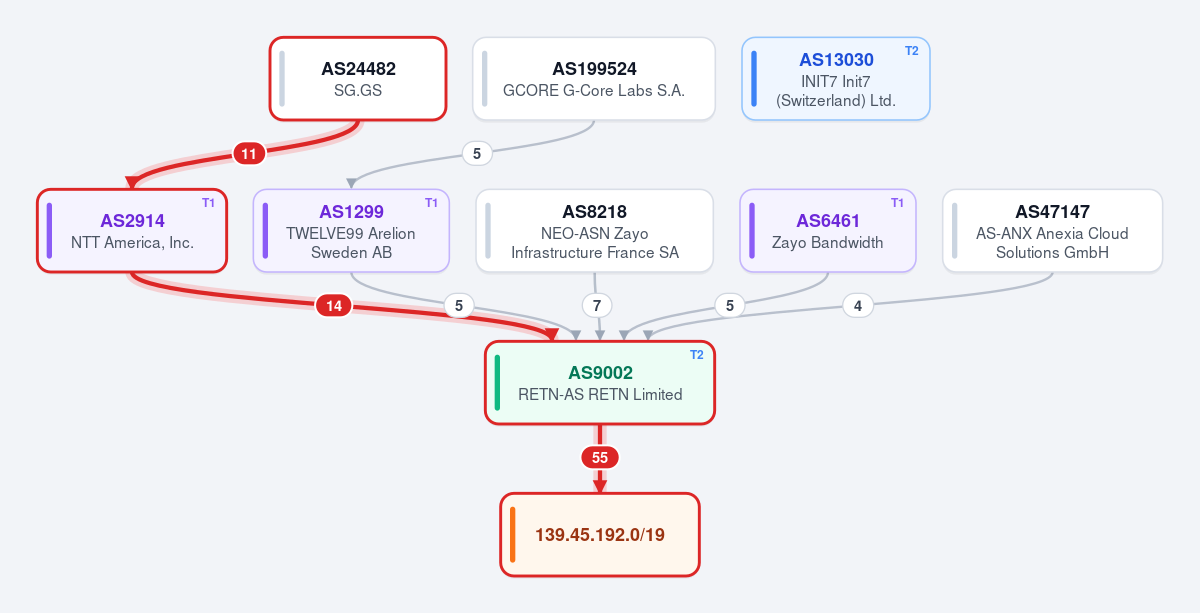
Task: Click the red edge badge labeled 14
Action: click(x=334, y=305)
